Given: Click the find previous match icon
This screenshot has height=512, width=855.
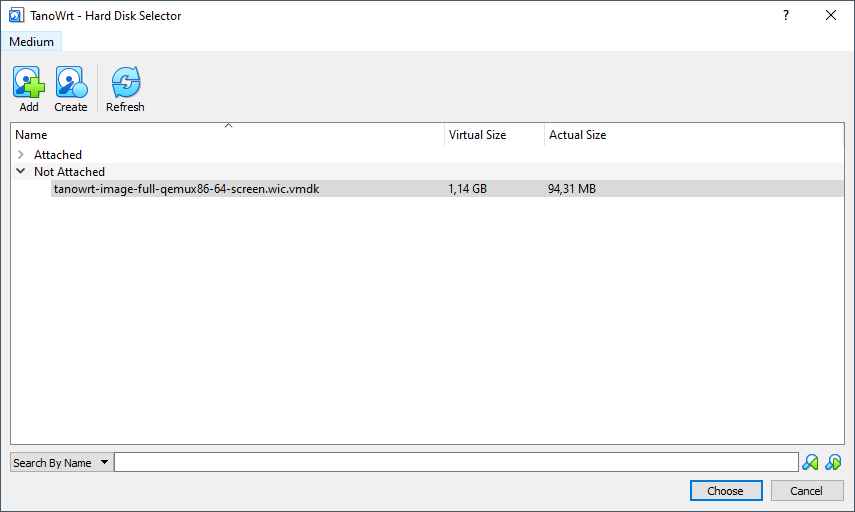Looking at the screenshot, I should [x=810, y=462].
